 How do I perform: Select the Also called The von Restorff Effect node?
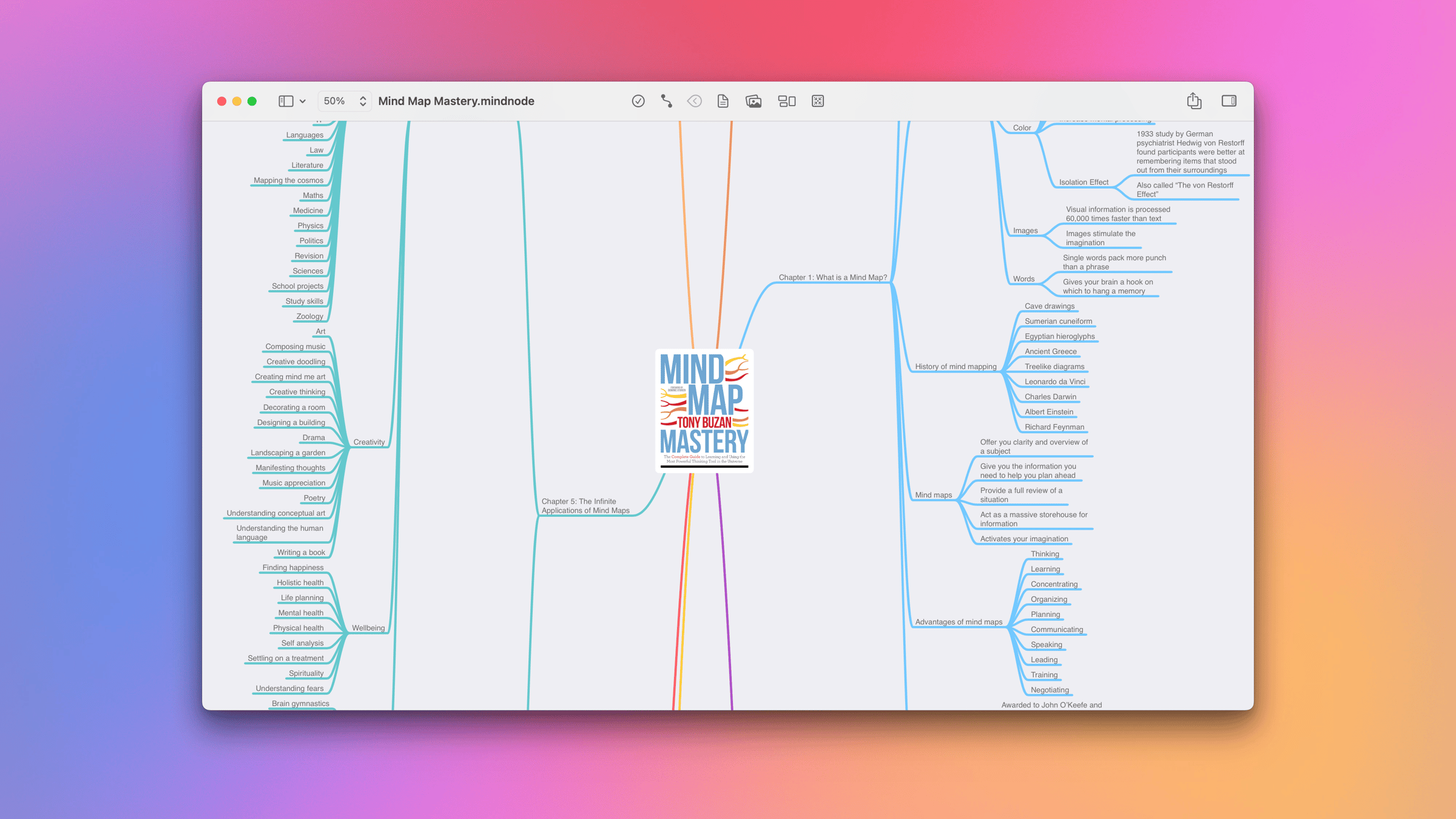[1184, 190]
